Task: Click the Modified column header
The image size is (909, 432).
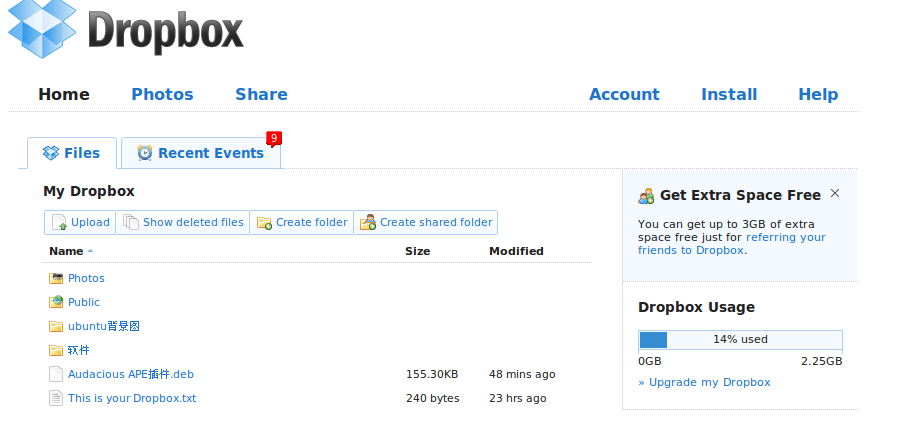Action: [516, 251]
